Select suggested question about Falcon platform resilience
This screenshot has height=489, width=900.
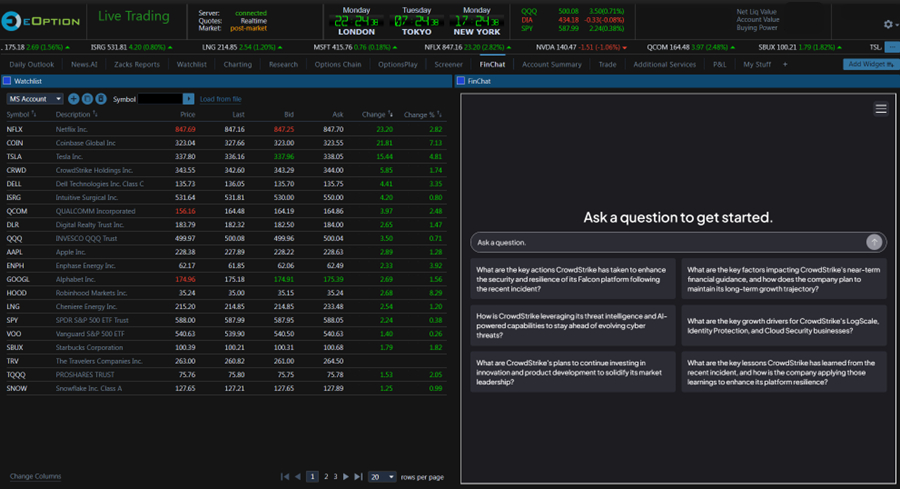(x=573, y=279)
